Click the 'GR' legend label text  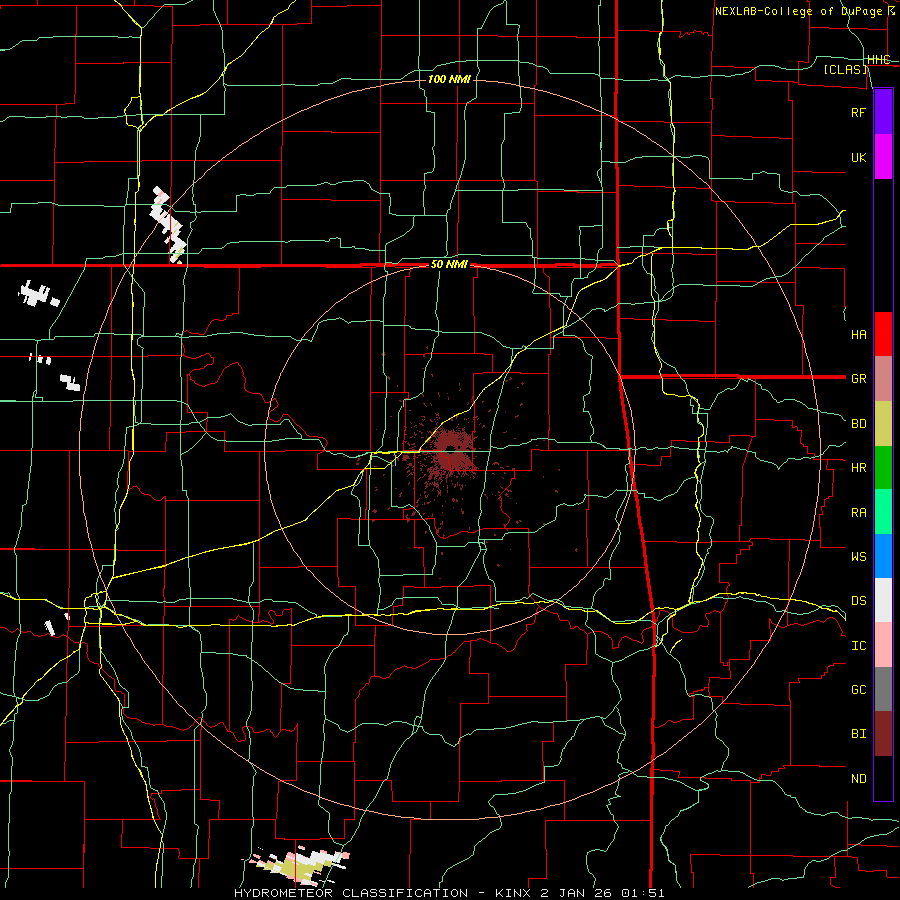[858, 379]
